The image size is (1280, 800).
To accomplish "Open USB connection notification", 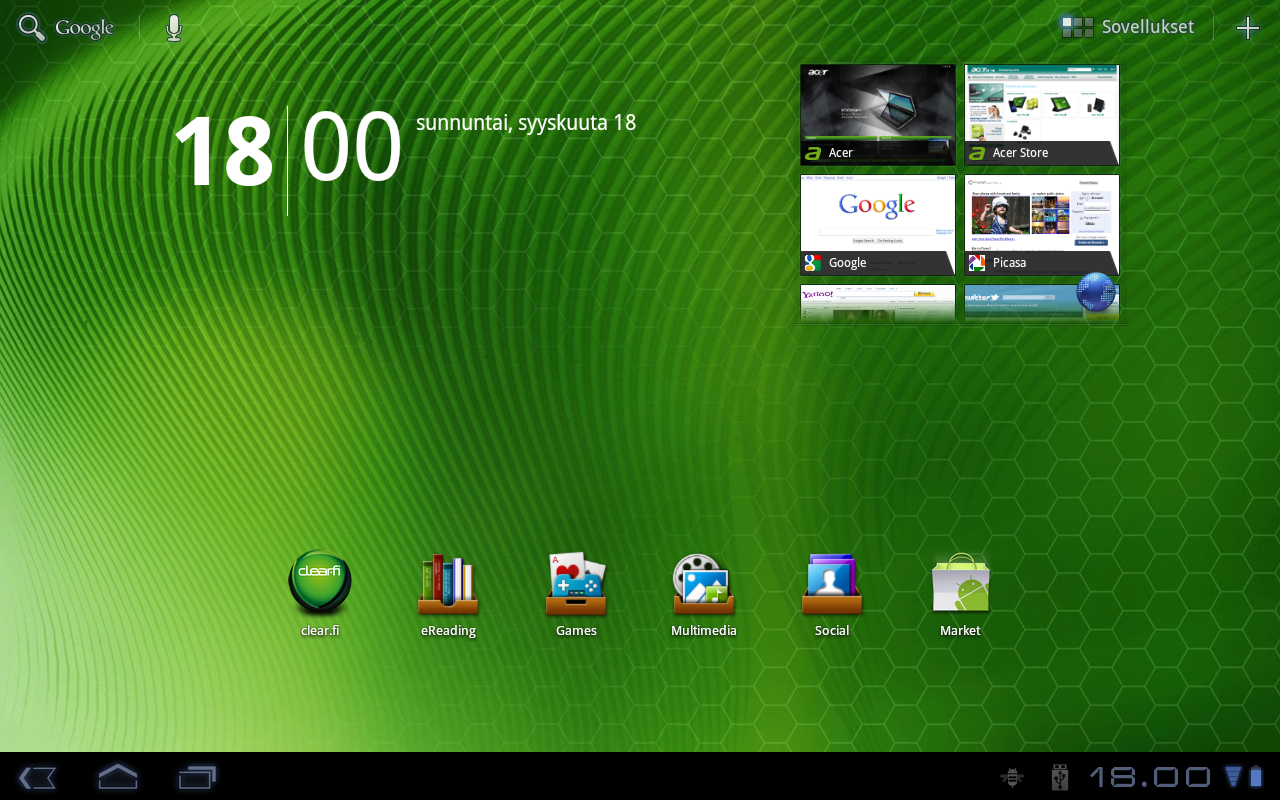I will [1061, 776].
